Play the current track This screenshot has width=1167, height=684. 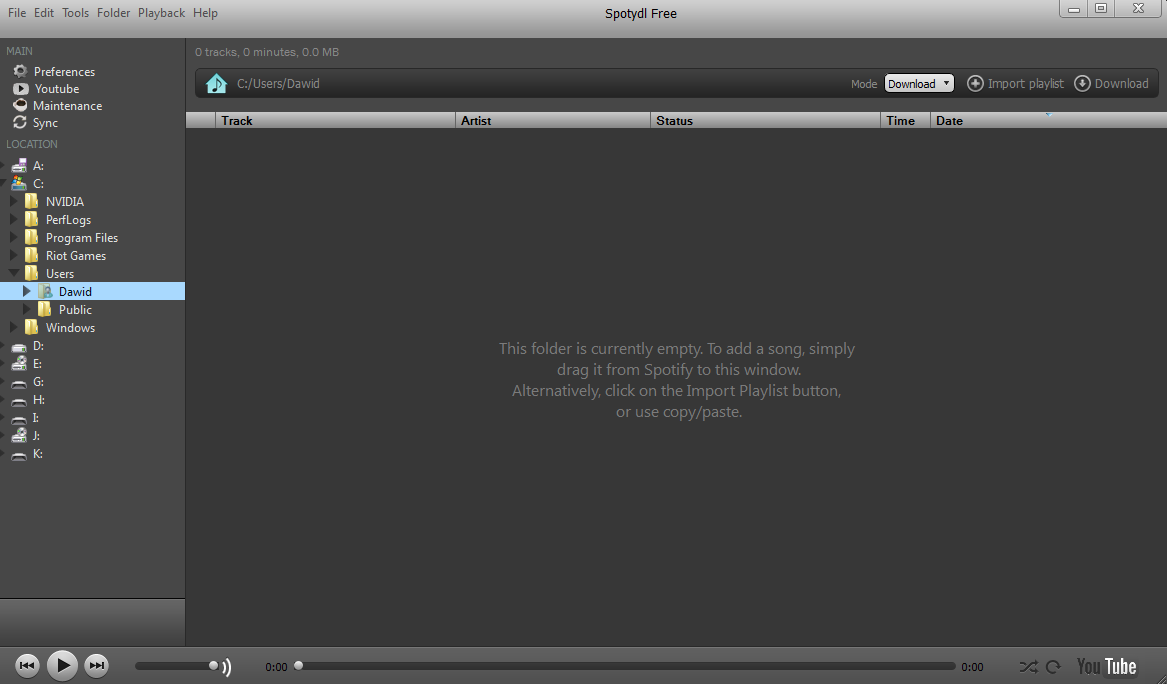tap(63, 665)
